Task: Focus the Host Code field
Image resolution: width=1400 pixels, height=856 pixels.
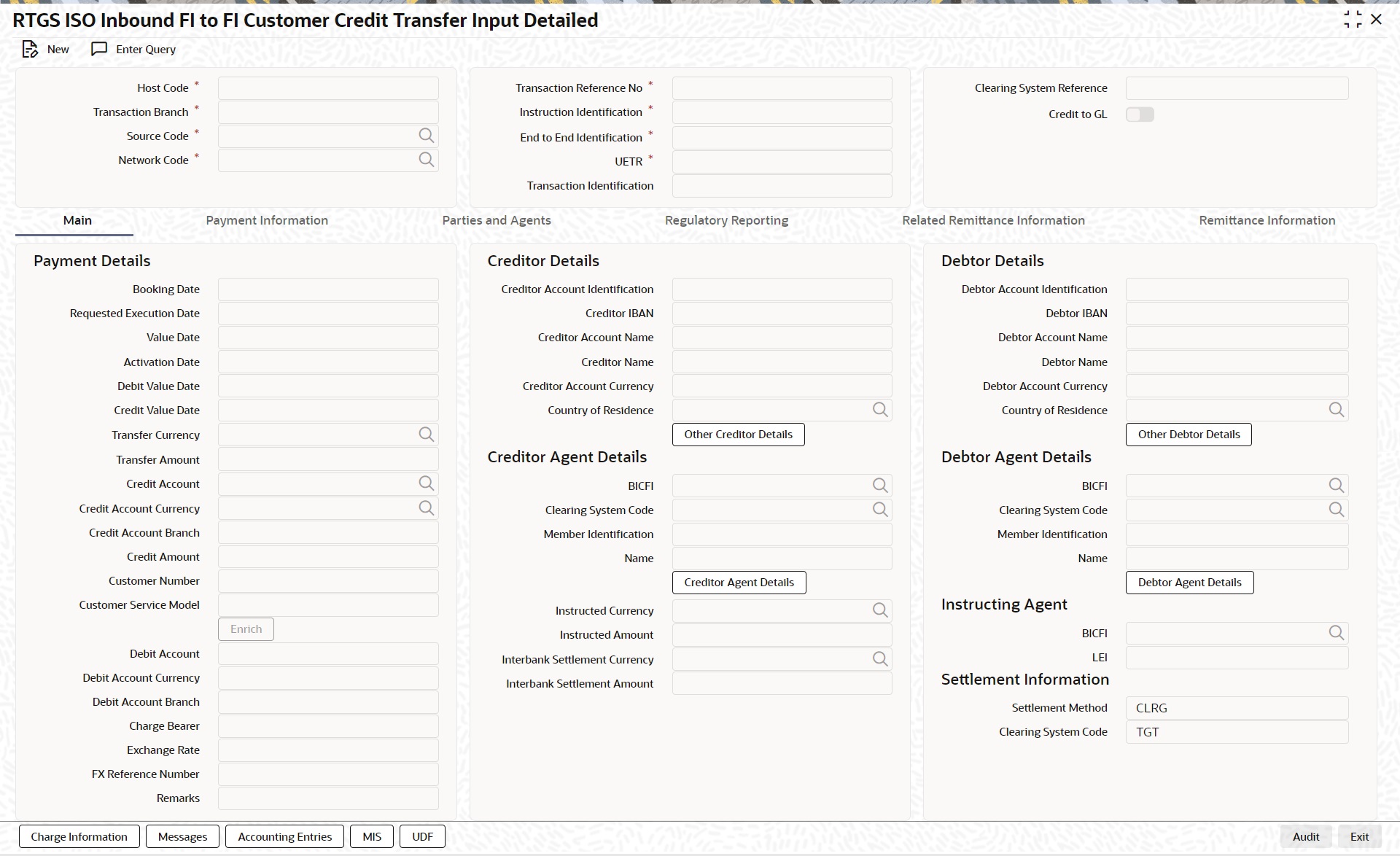Action: pos(328,88)
